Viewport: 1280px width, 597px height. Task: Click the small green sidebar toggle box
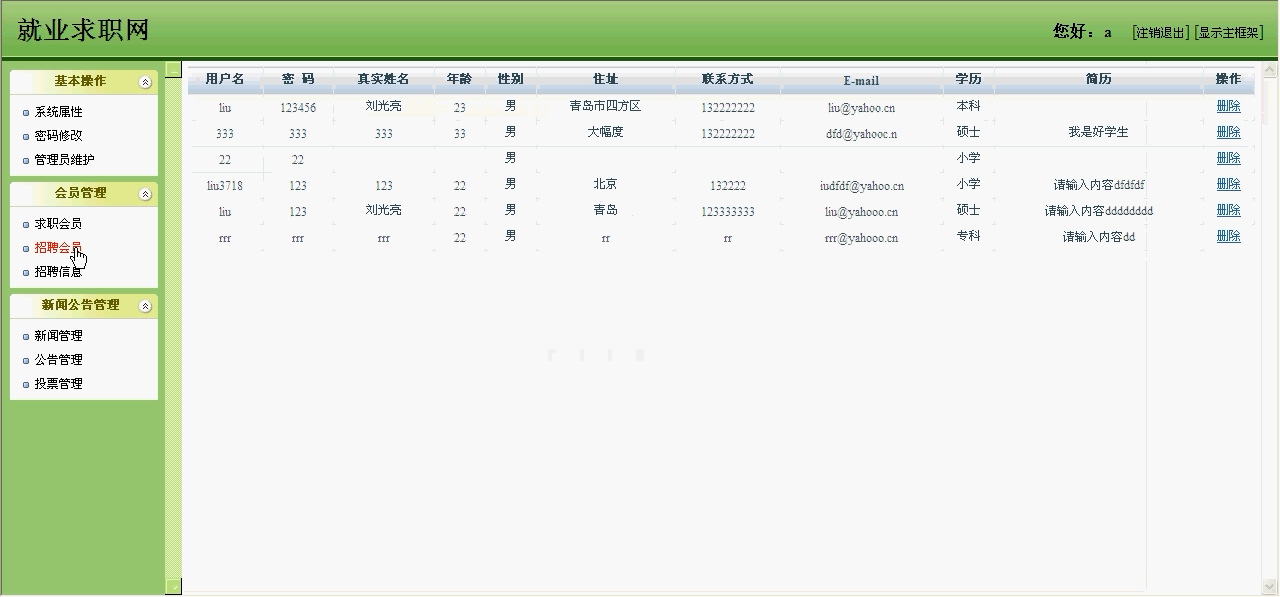[x=173, y=70]
